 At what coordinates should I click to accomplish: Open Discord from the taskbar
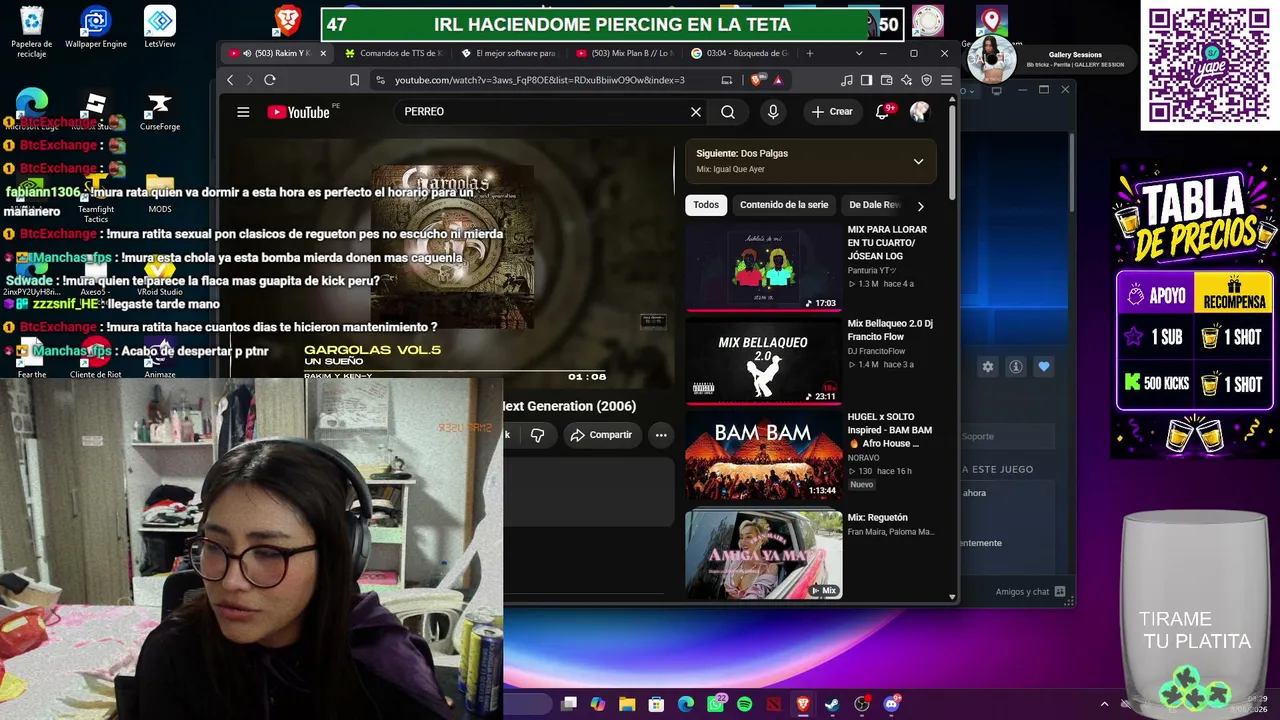coord(892,704)
